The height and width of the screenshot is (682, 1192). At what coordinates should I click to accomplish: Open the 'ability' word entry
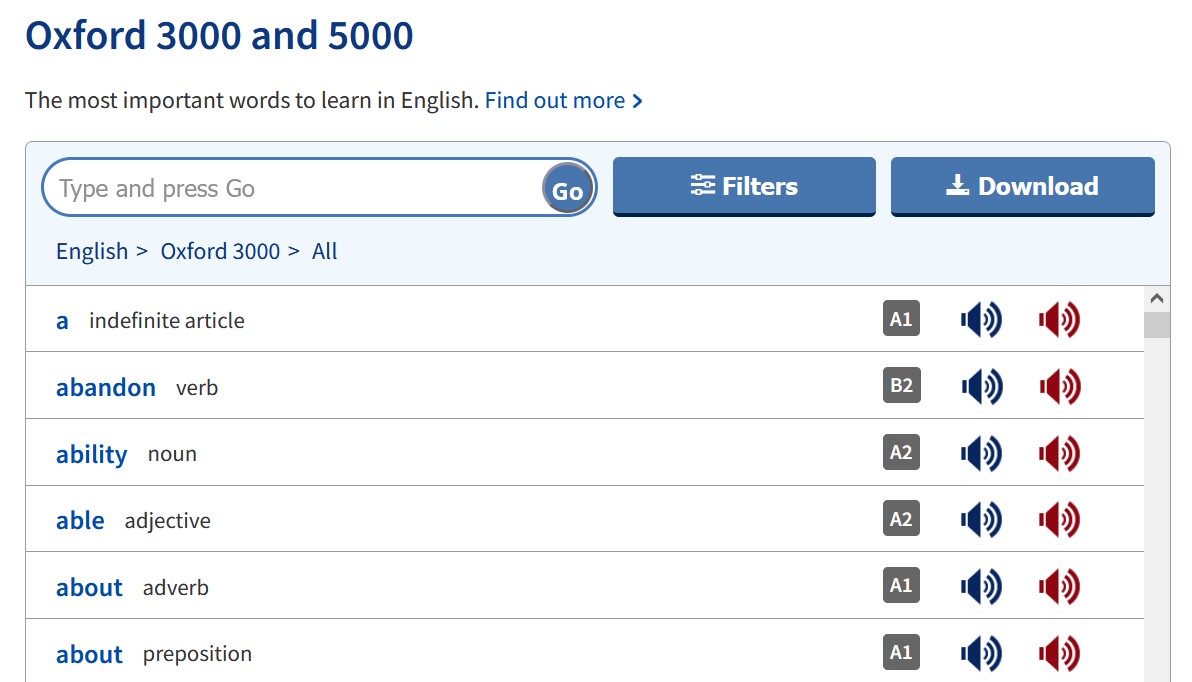point(92,454)
